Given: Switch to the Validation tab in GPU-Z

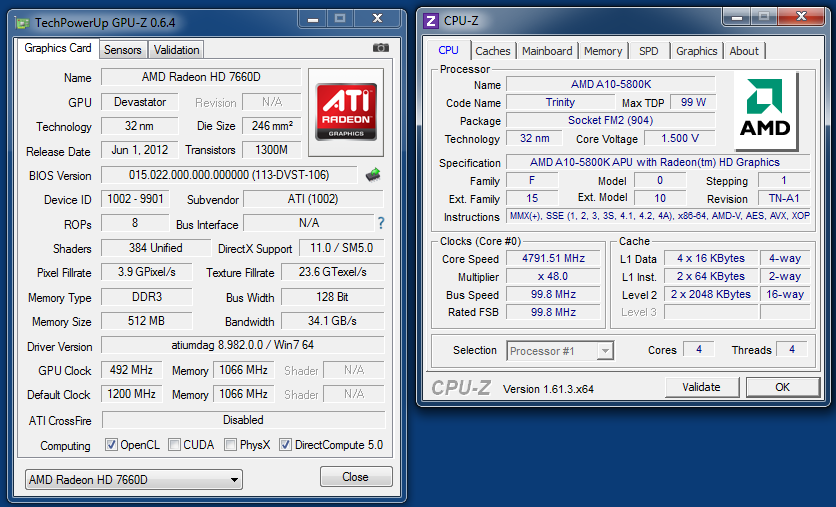Looking at the screenshot, I should [x=176, y=50].
